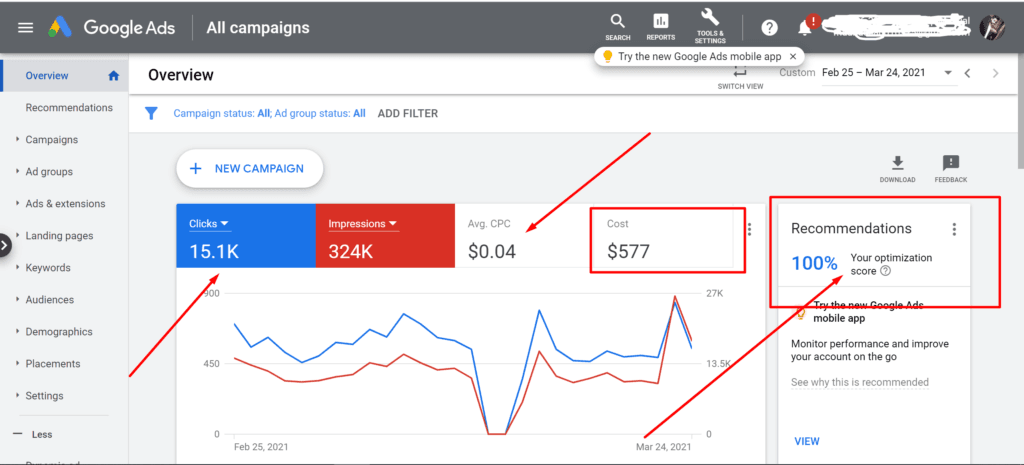Viewport: 1024px width, 465px height.
Task: Collapse the sidebar with Less
Action: [x=33, y=434]
